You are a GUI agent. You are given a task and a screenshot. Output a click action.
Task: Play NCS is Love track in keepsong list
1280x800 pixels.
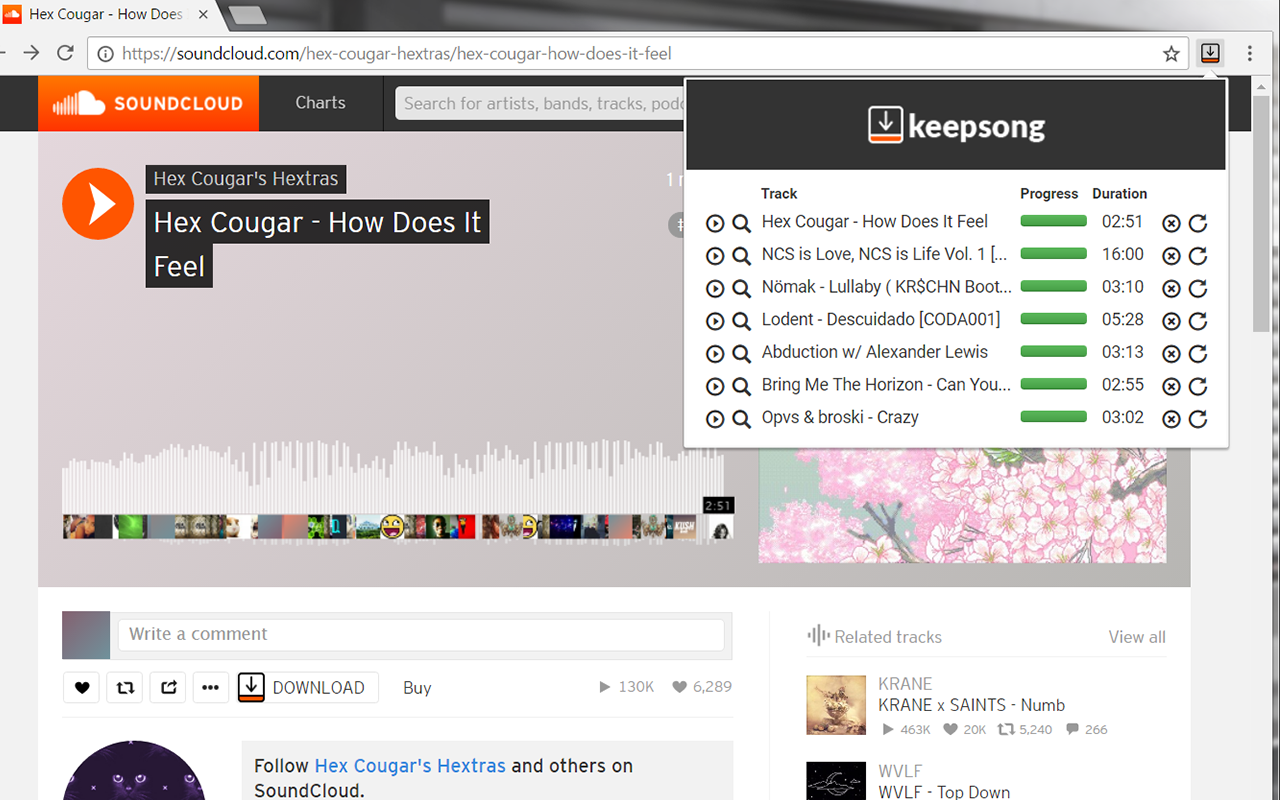pyautogui.click(x=715, y=256)
